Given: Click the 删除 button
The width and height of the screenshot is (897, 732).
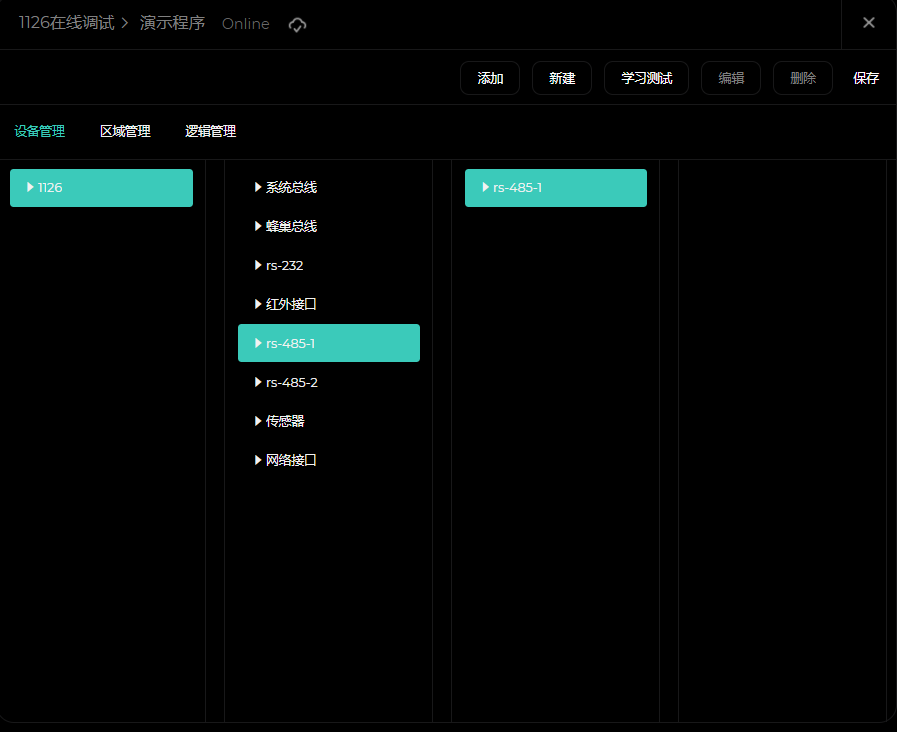Looking at the screenshot, I should tap(802, 78).
